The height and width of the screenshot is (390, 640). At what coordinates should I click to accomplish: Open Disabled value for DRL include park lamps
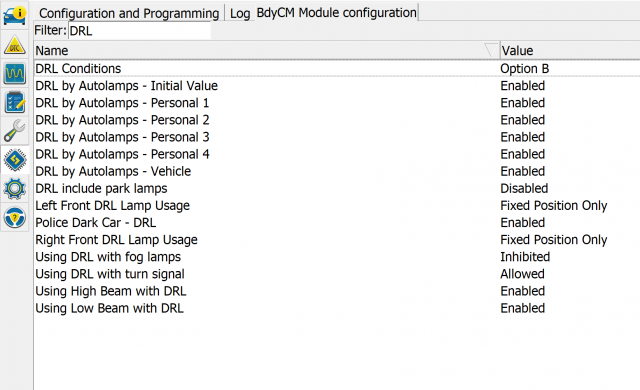pos(524,188)
